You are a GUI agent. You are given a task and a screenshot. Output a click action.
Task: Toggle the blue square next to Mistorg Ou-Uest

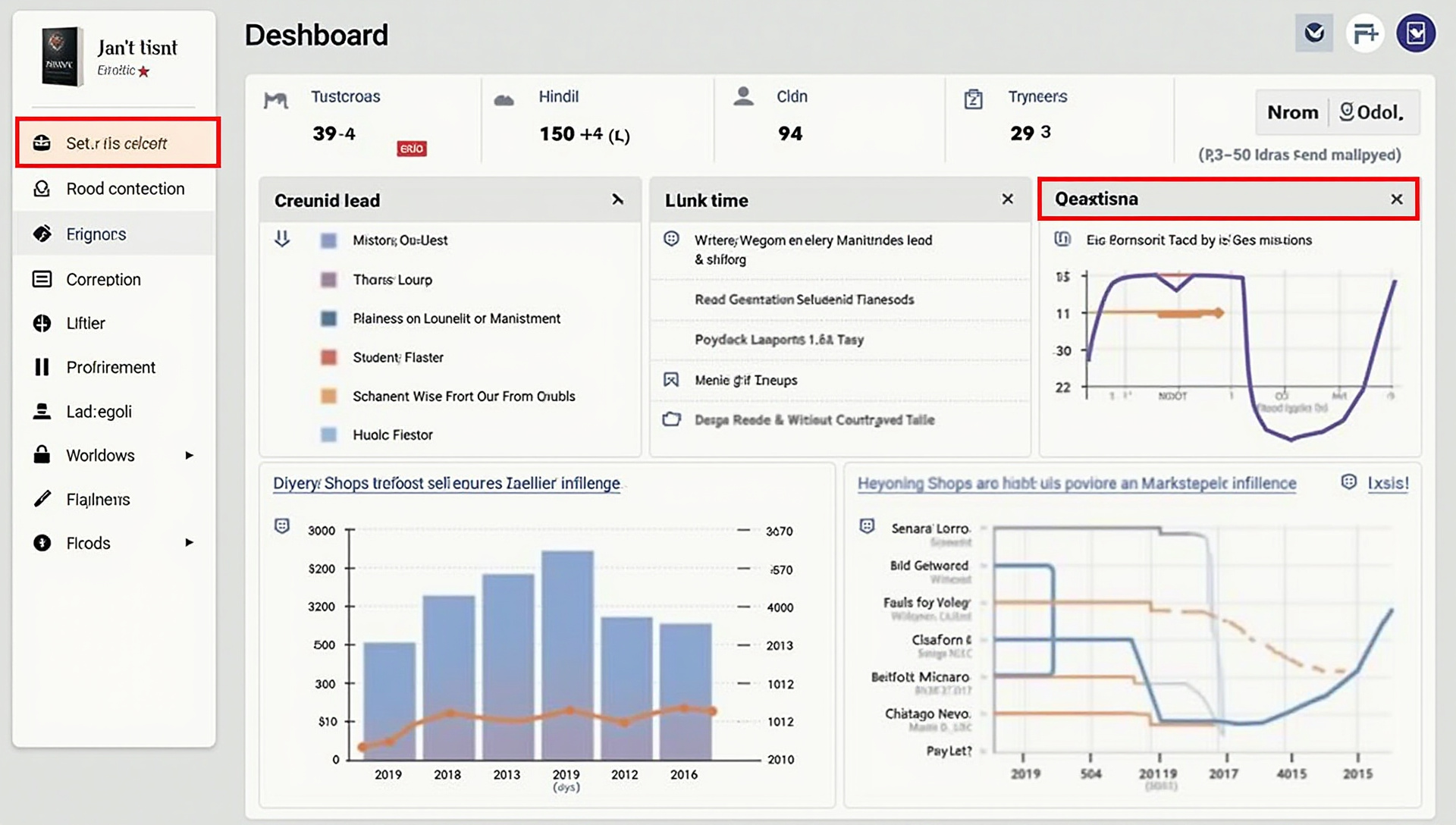coord(328,240)
